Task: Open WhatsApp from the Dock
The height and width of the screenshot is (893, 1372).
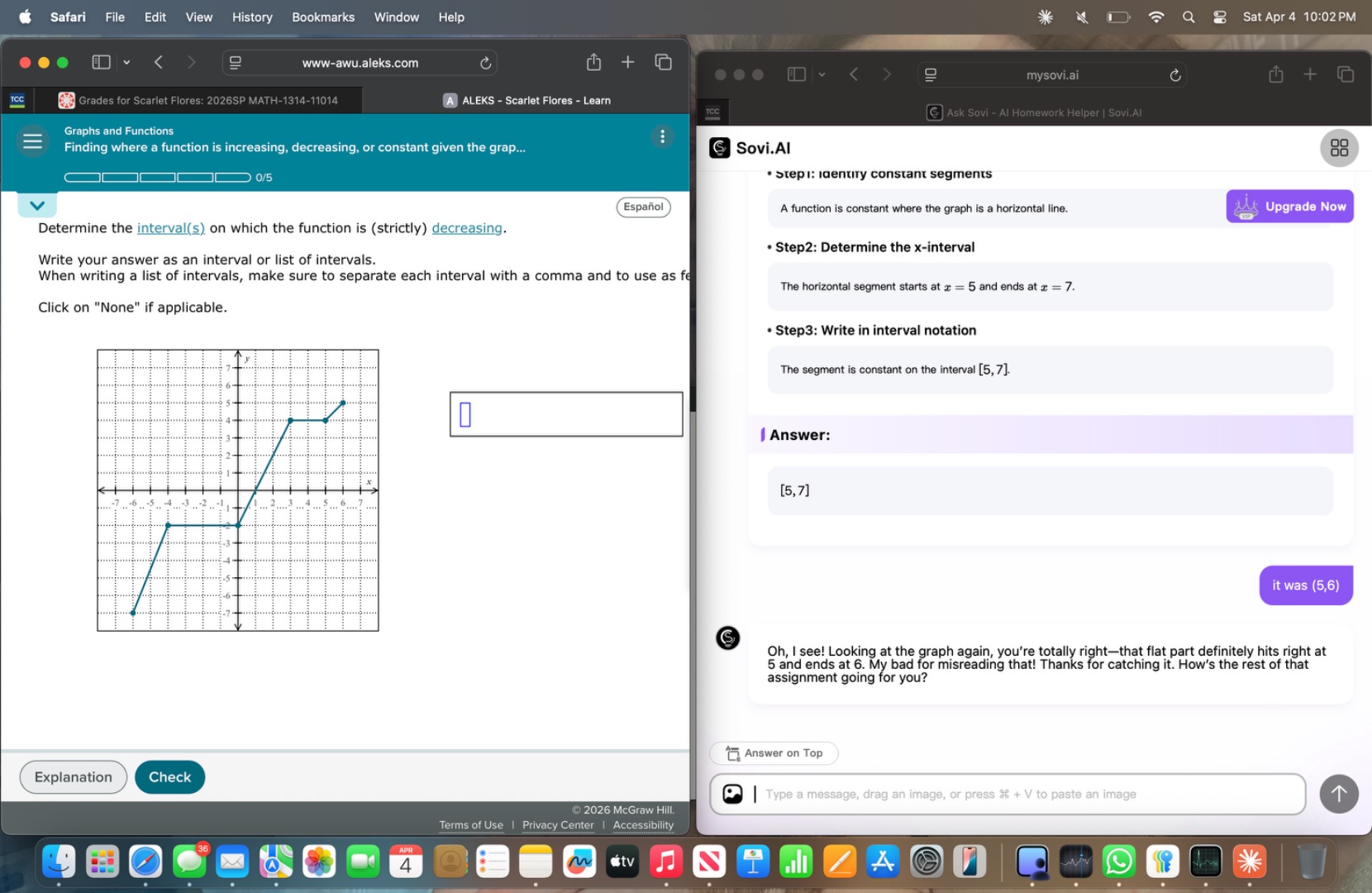Action: click(x=1119, y=862)
